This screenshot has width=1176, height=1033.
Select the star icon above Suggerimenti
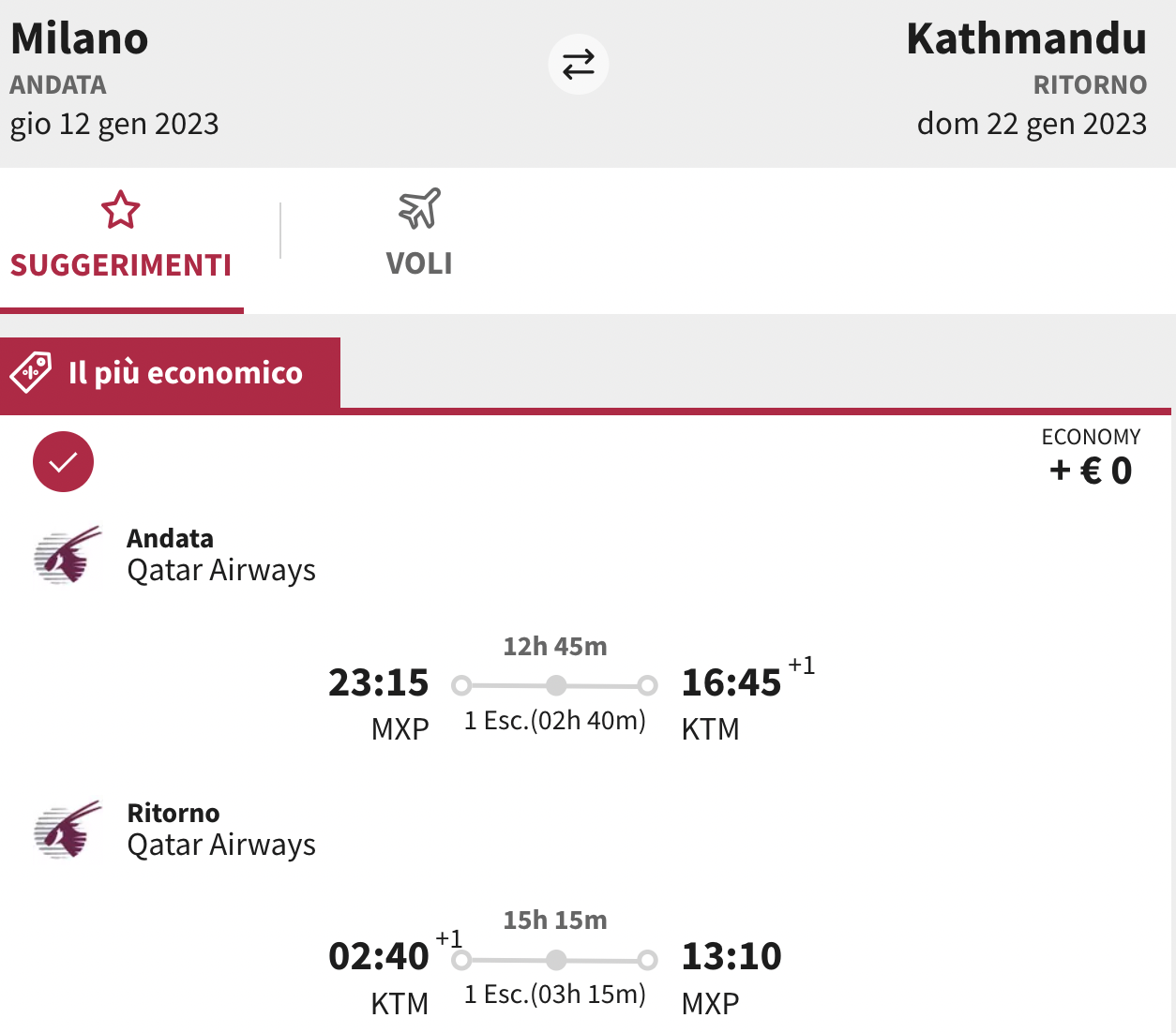pyautogui.click(x=121, y=210)
